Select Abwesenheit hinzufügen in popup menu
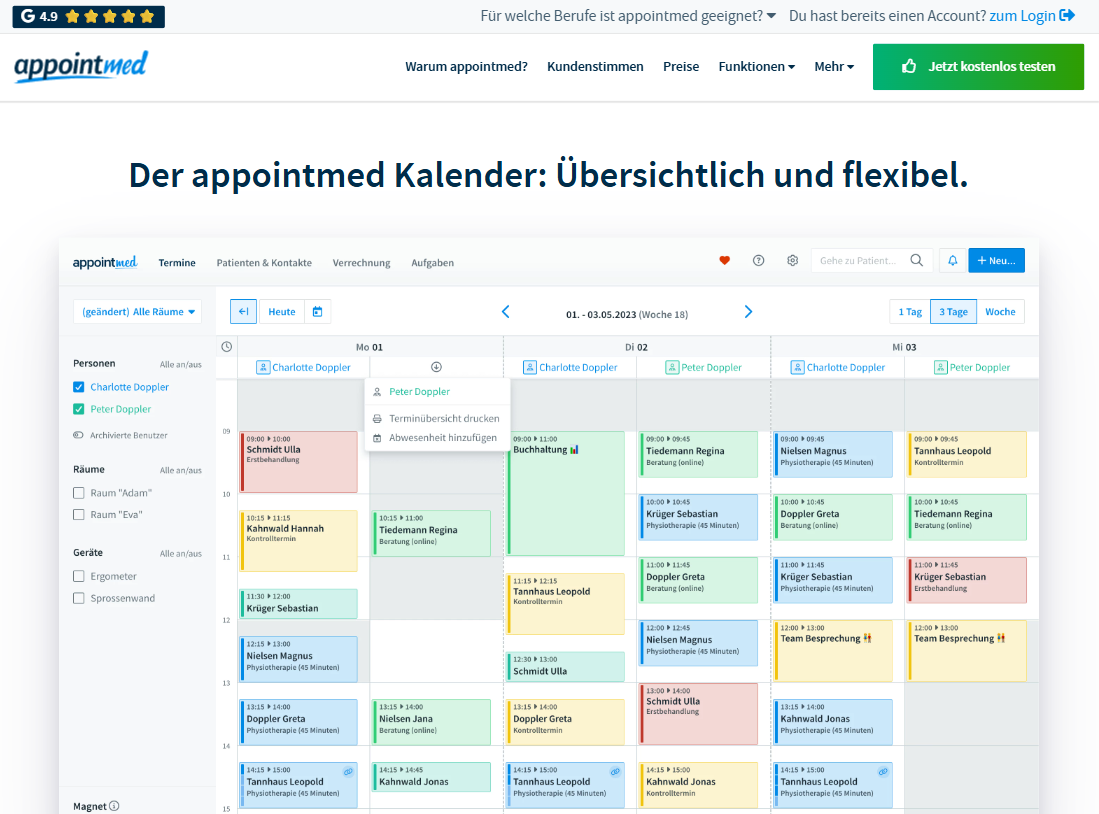Viewport: 1099px width, 814px height. [x=443, y=437]
